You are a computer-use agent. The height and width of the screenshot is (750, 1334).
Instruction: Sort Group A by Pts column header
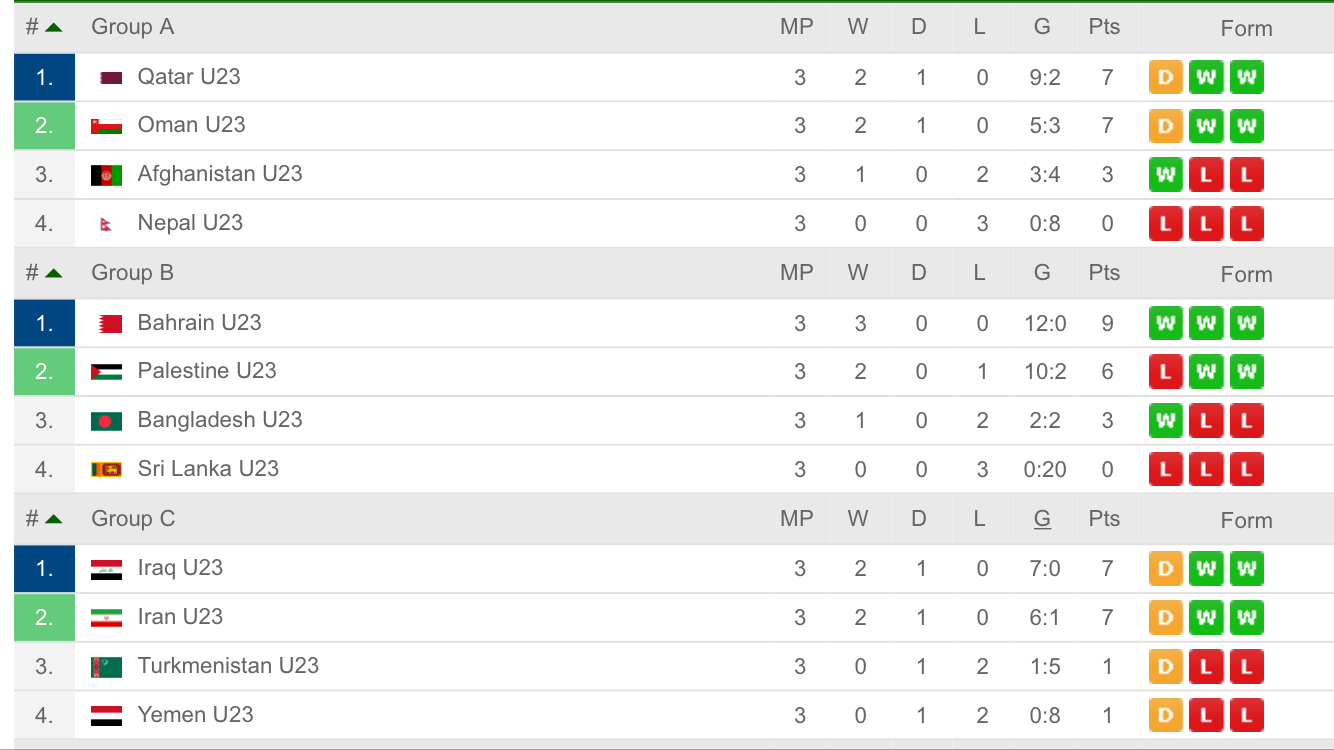coord(1104,27)
